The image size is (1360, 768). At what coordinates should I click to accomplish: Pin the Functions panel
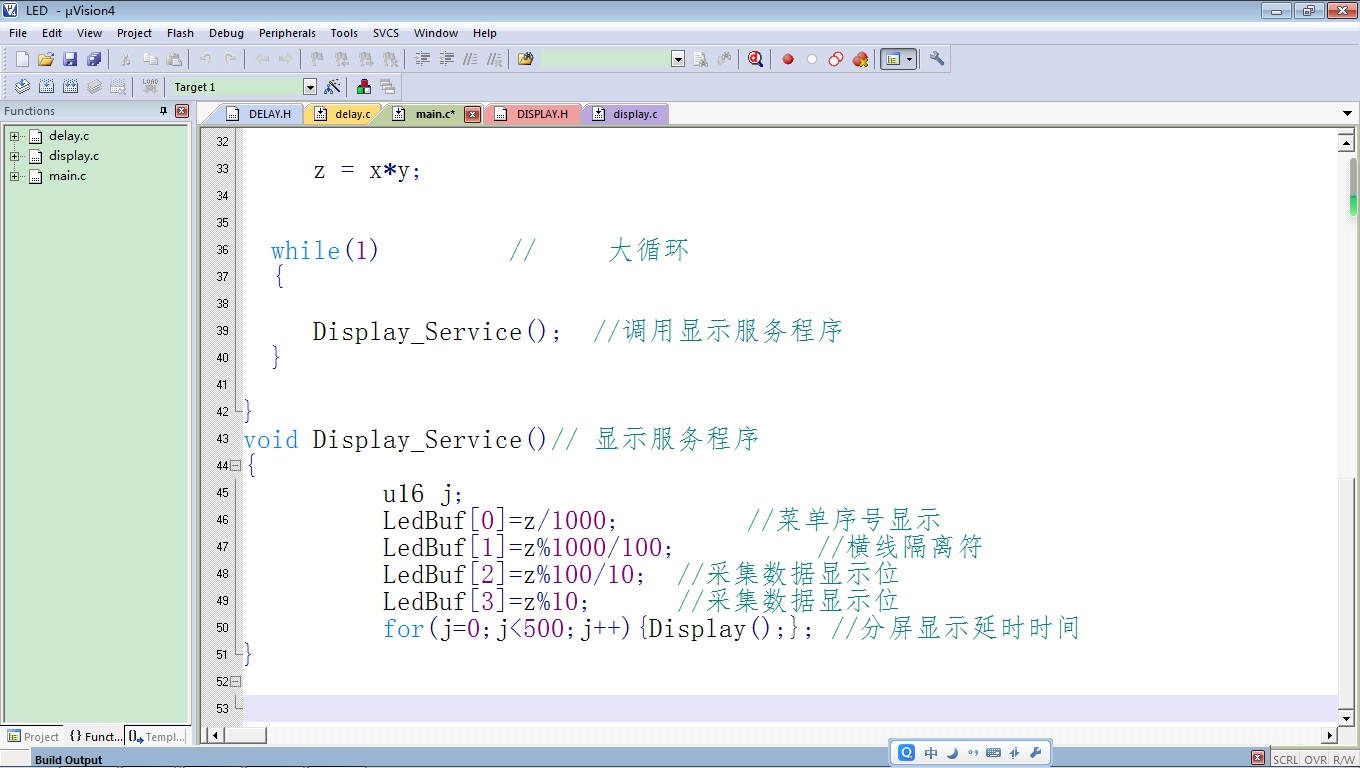164,111
